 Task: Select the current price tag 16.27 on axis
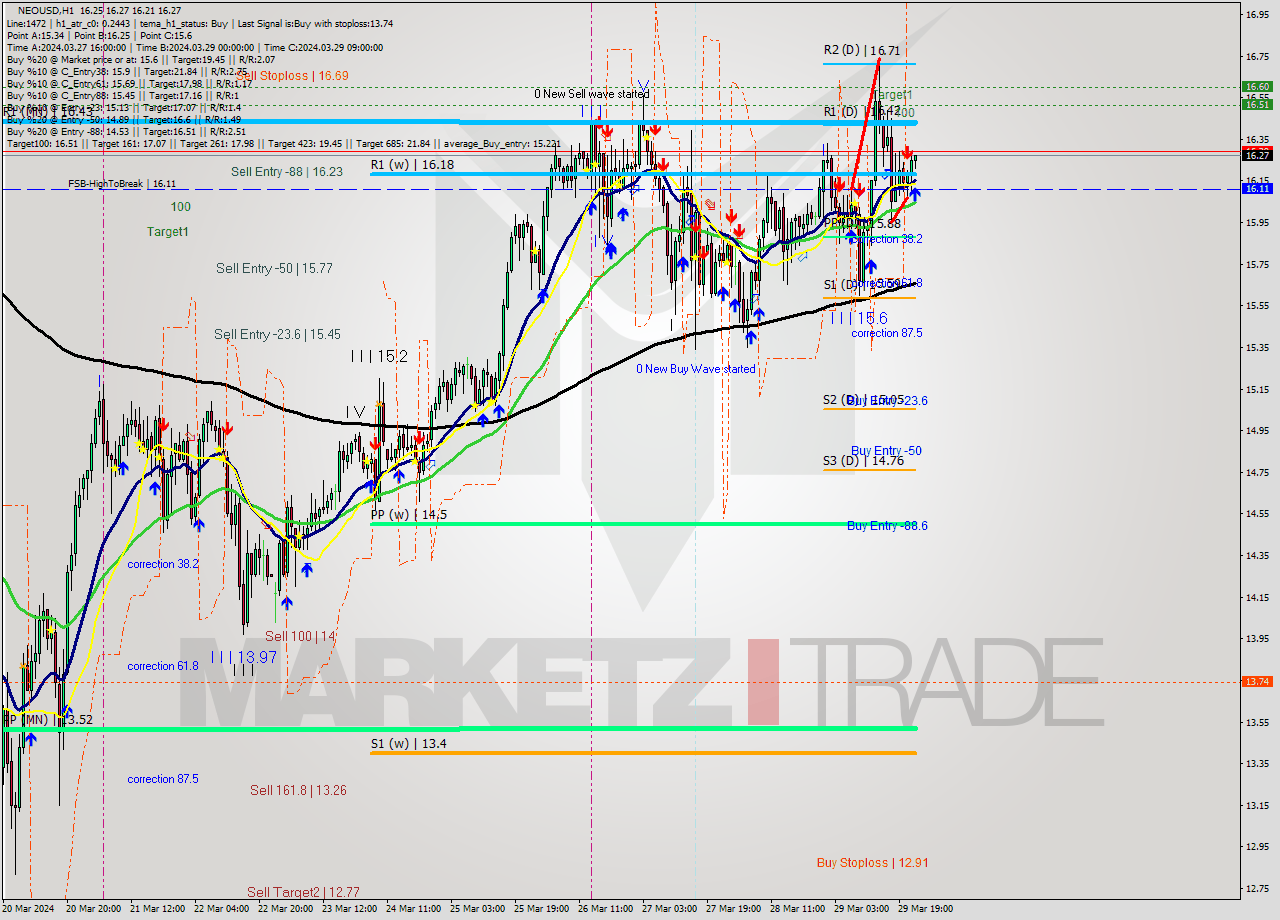(x=1257, y=155)
